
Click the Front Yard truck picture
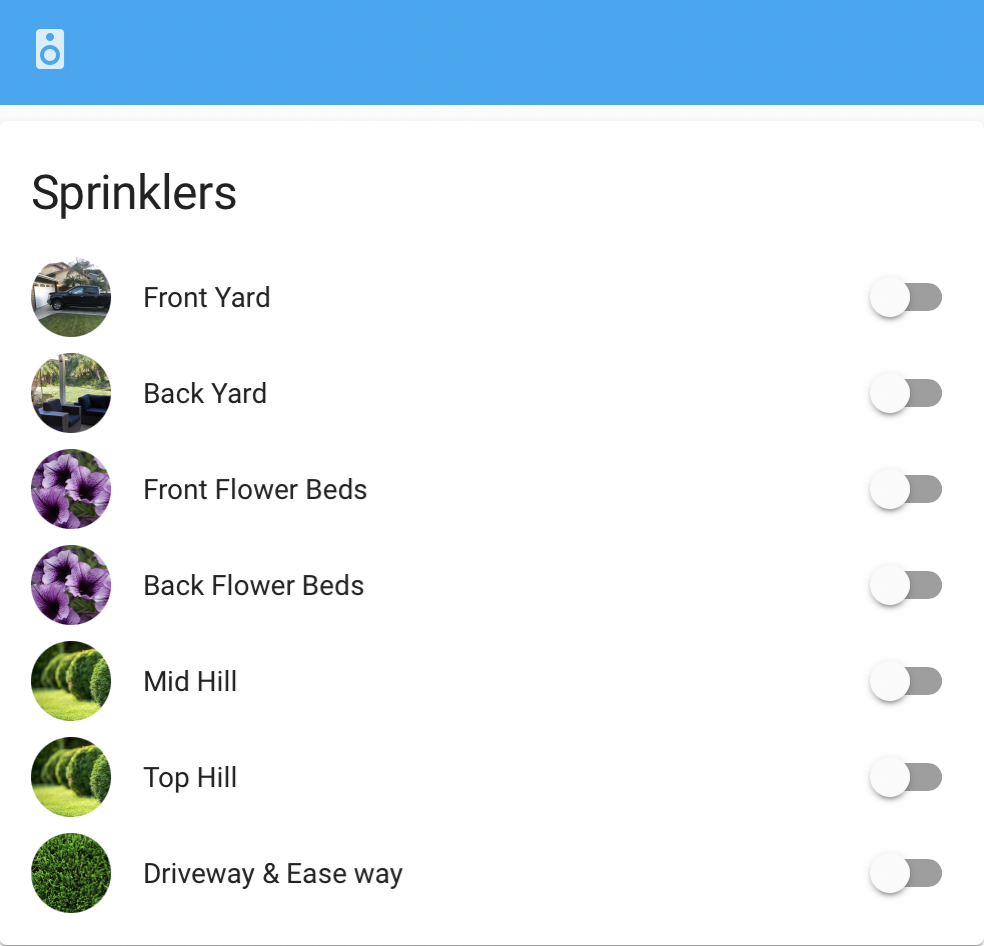71,297
